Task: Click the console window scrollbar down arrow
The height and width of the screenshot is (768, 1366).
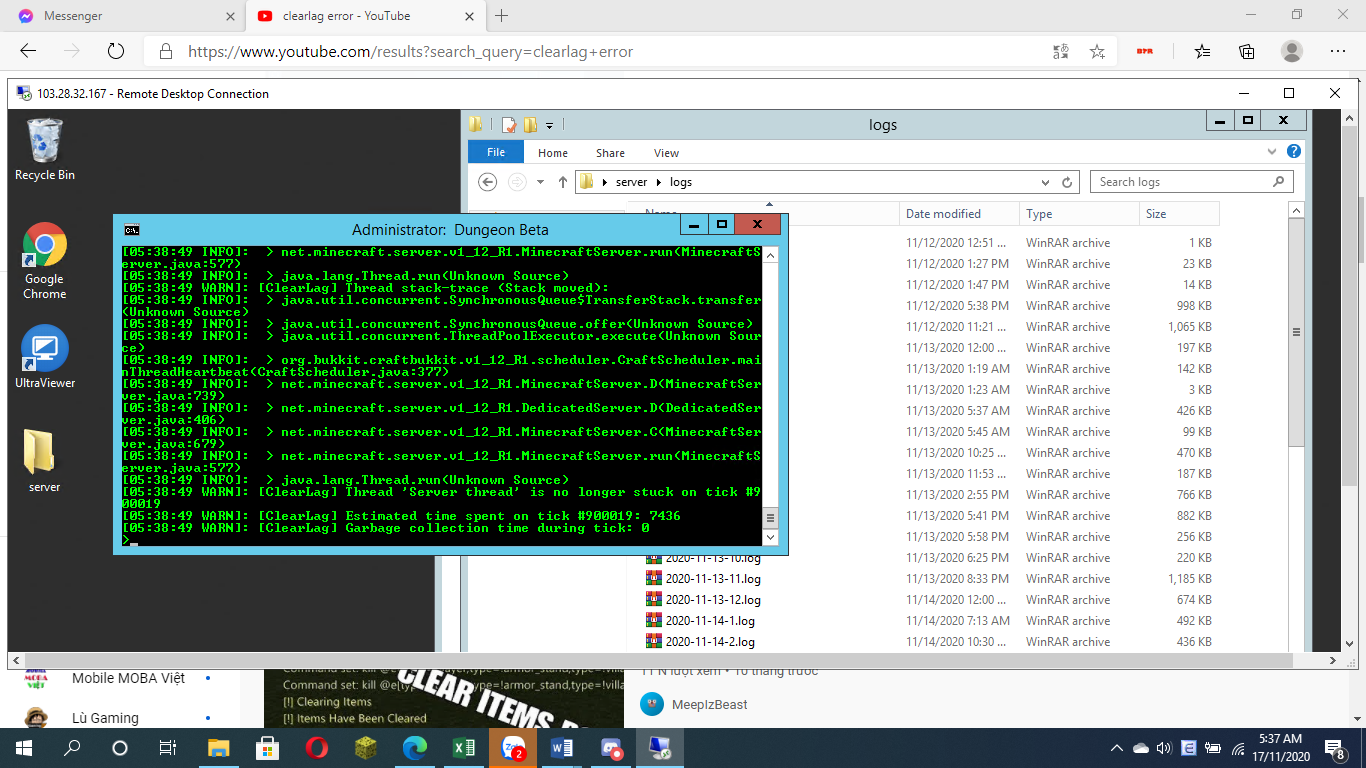Action: 770,540
